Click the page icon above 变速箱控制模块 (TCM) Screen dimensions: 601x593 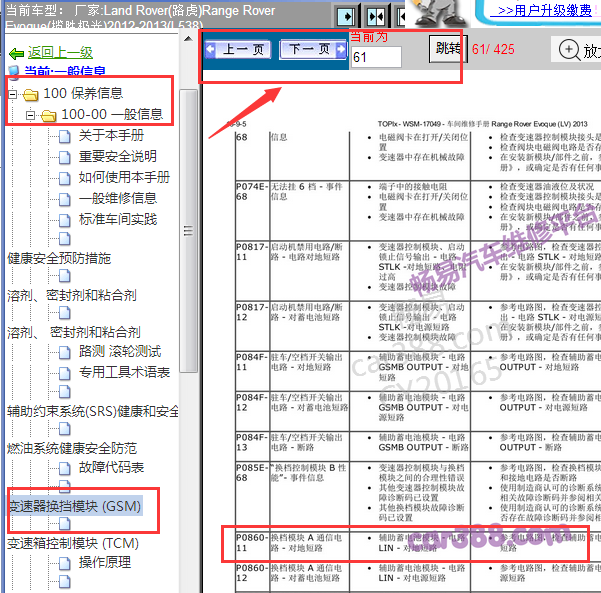64,524
